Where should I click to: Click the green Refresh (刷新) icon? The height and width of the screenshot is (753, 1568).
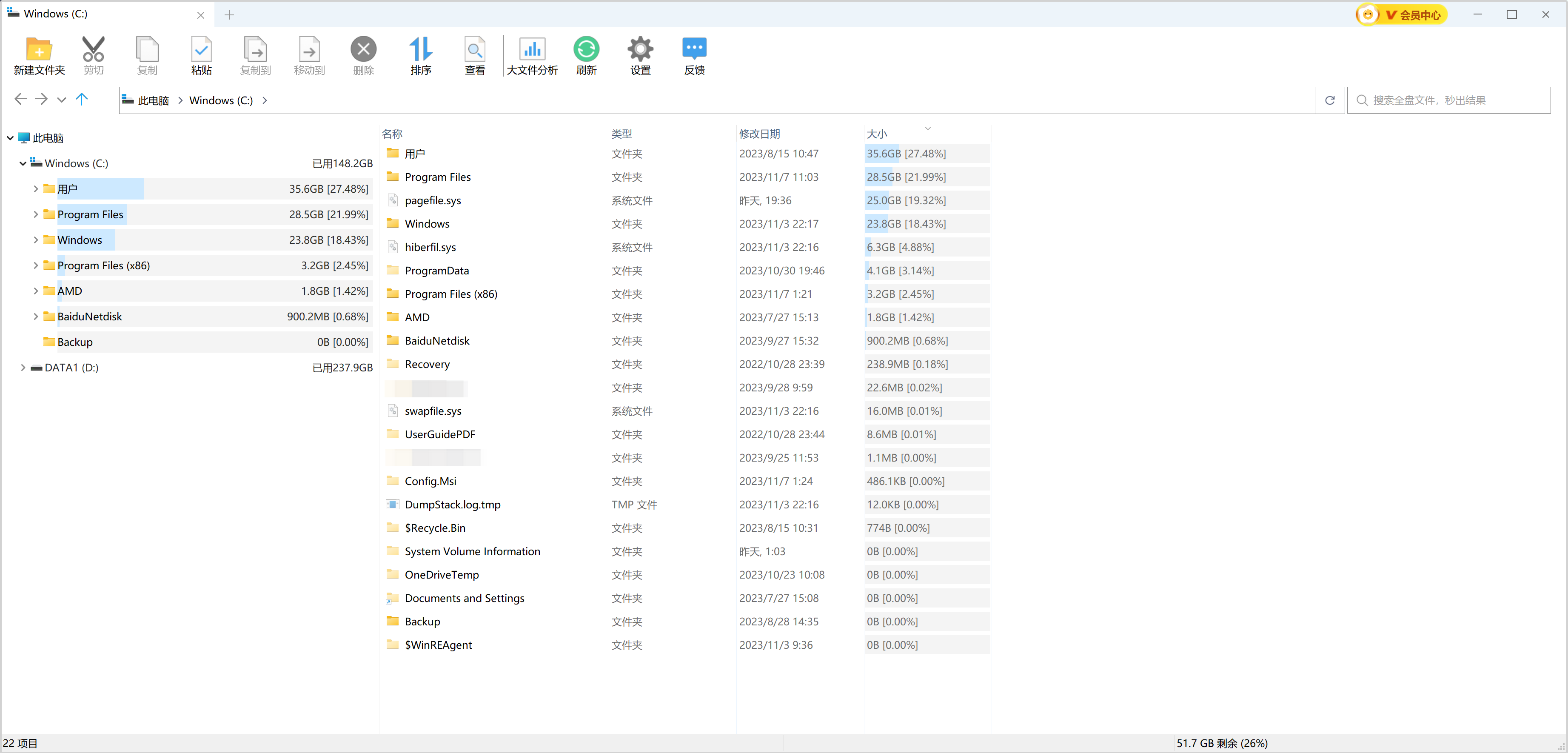586,55
